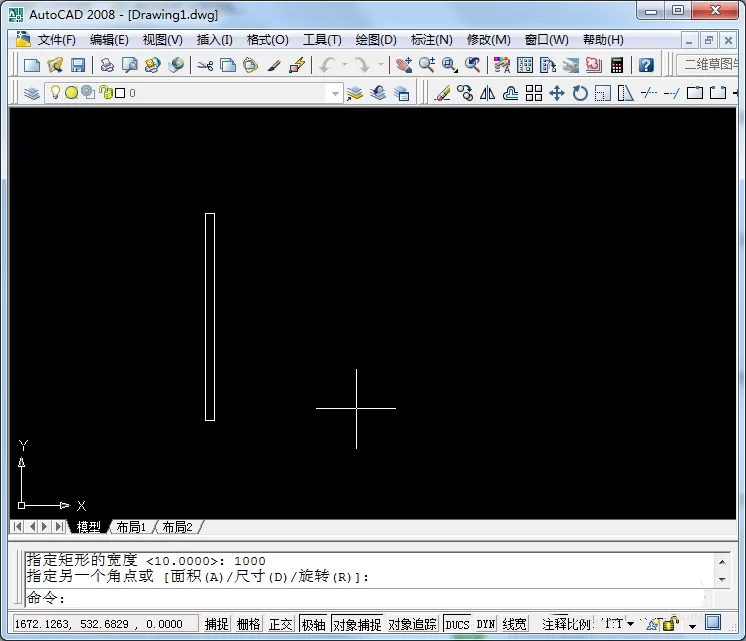This screenshot has height=641, width=746.
Task: Toggle 线宽 lineweight display
Action: (x=514, y=624)
